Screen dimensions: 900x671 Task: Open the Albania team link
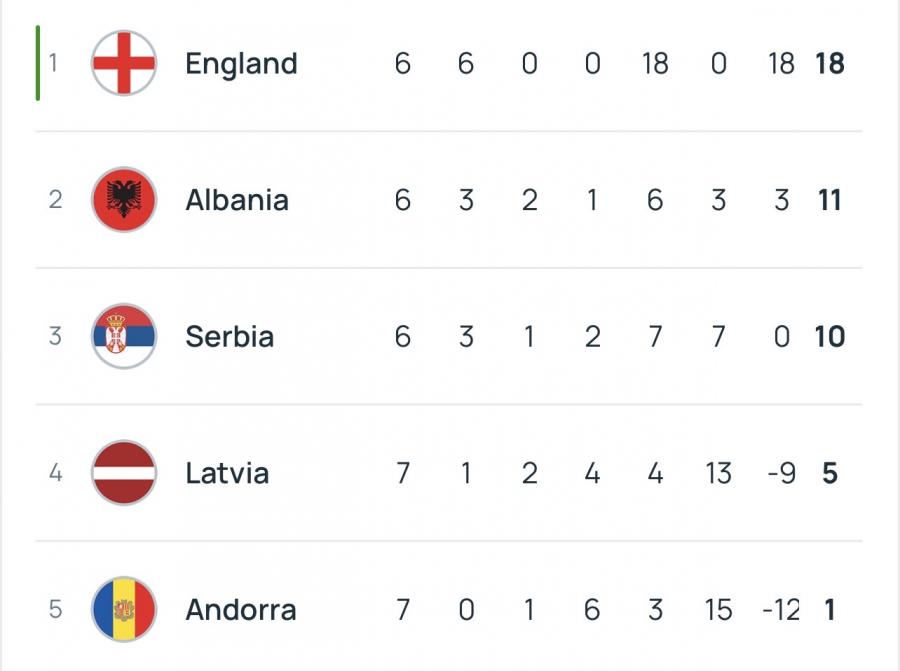(x=237, y=200)
